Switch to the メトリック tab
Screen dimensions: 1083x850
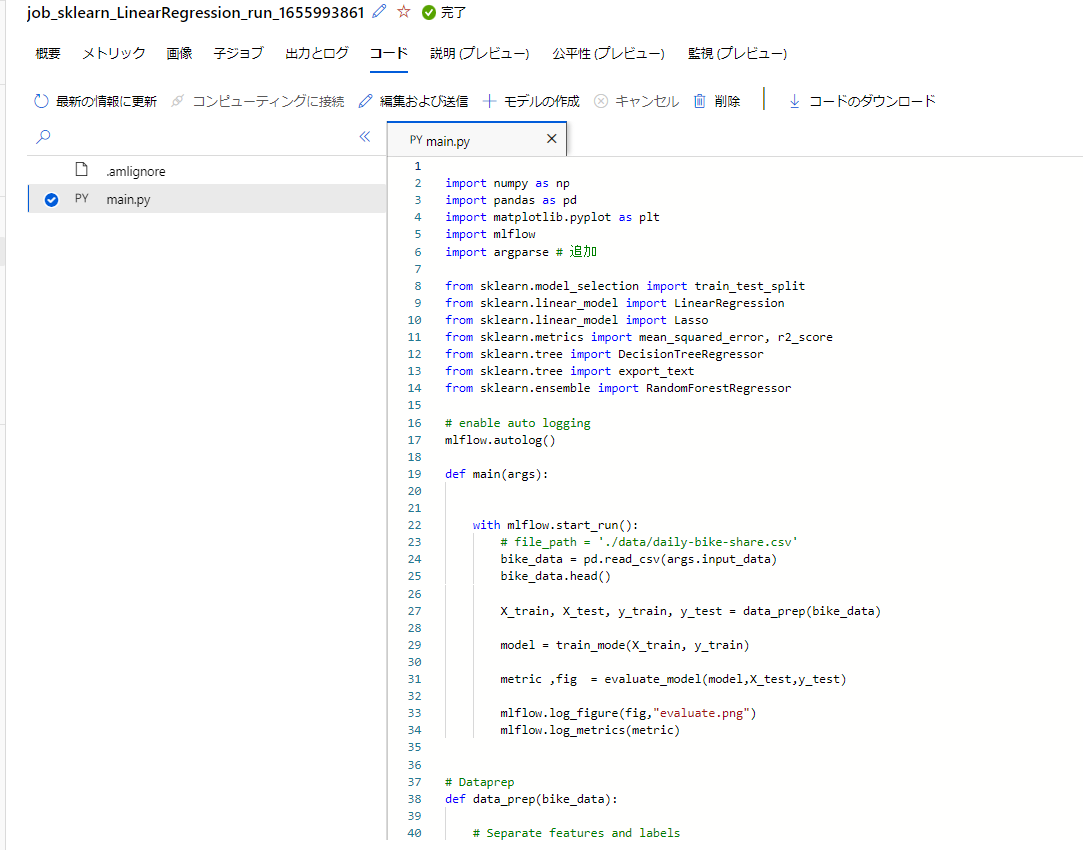coord(113,53)
